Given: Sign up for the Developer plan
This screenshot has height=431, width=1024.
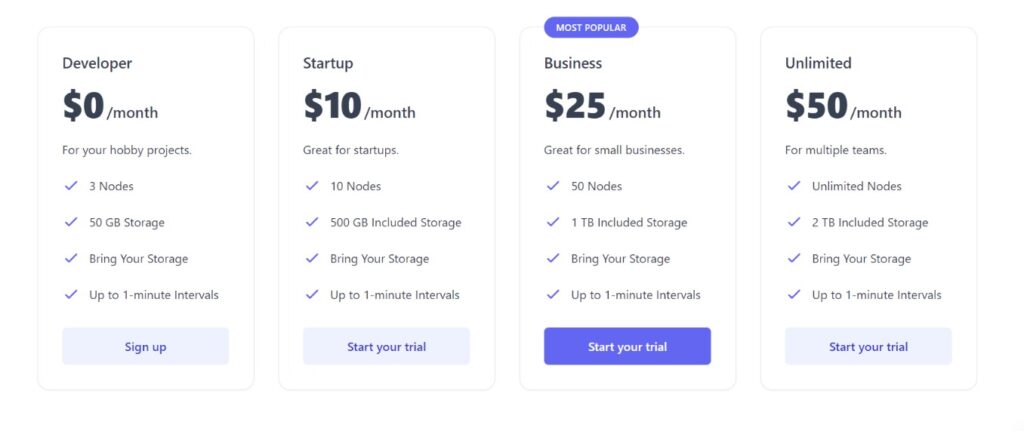Looking at the screenshot, I should coord(146,346).
